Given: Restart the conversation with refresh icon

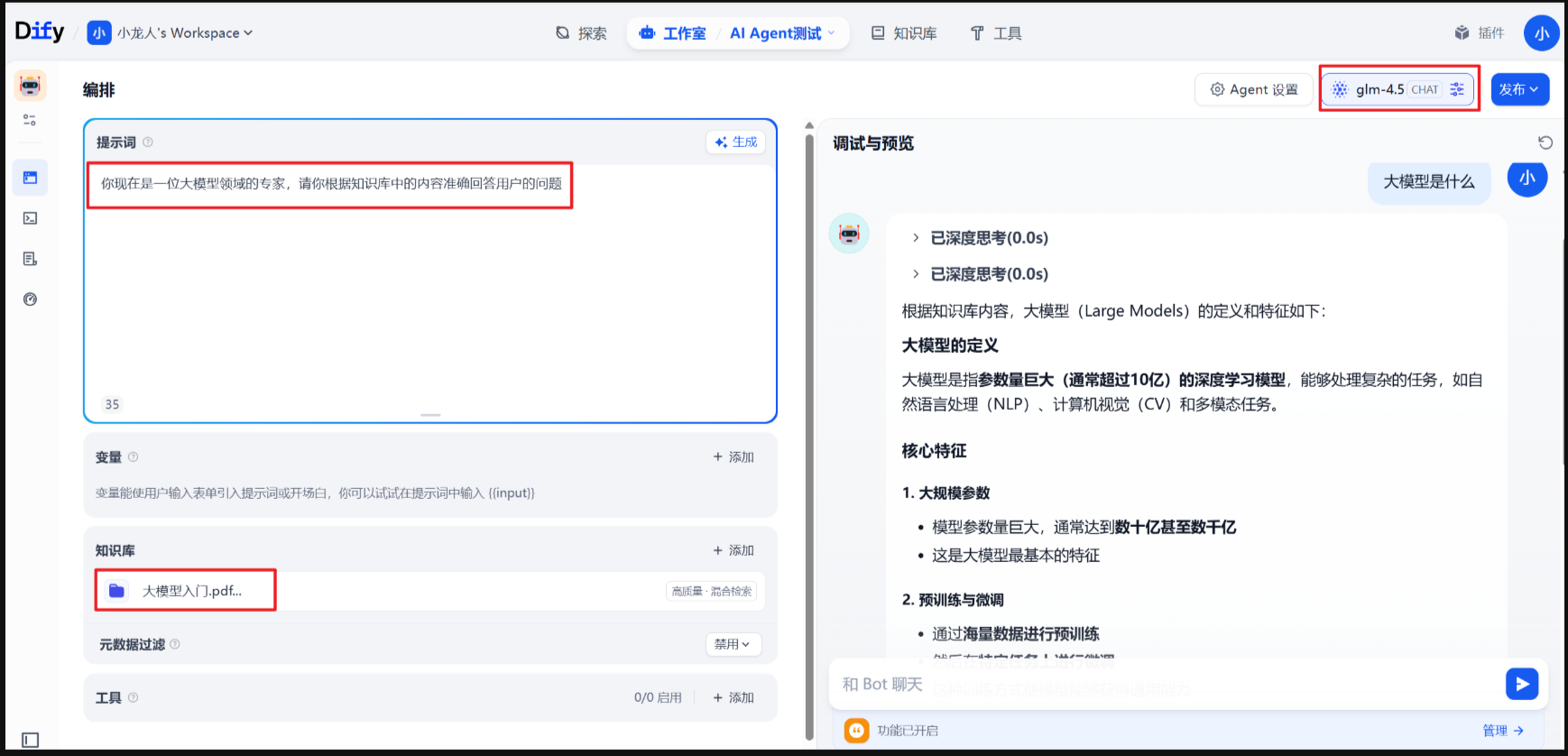Looking at the screenshot, I should (1545, 143).
